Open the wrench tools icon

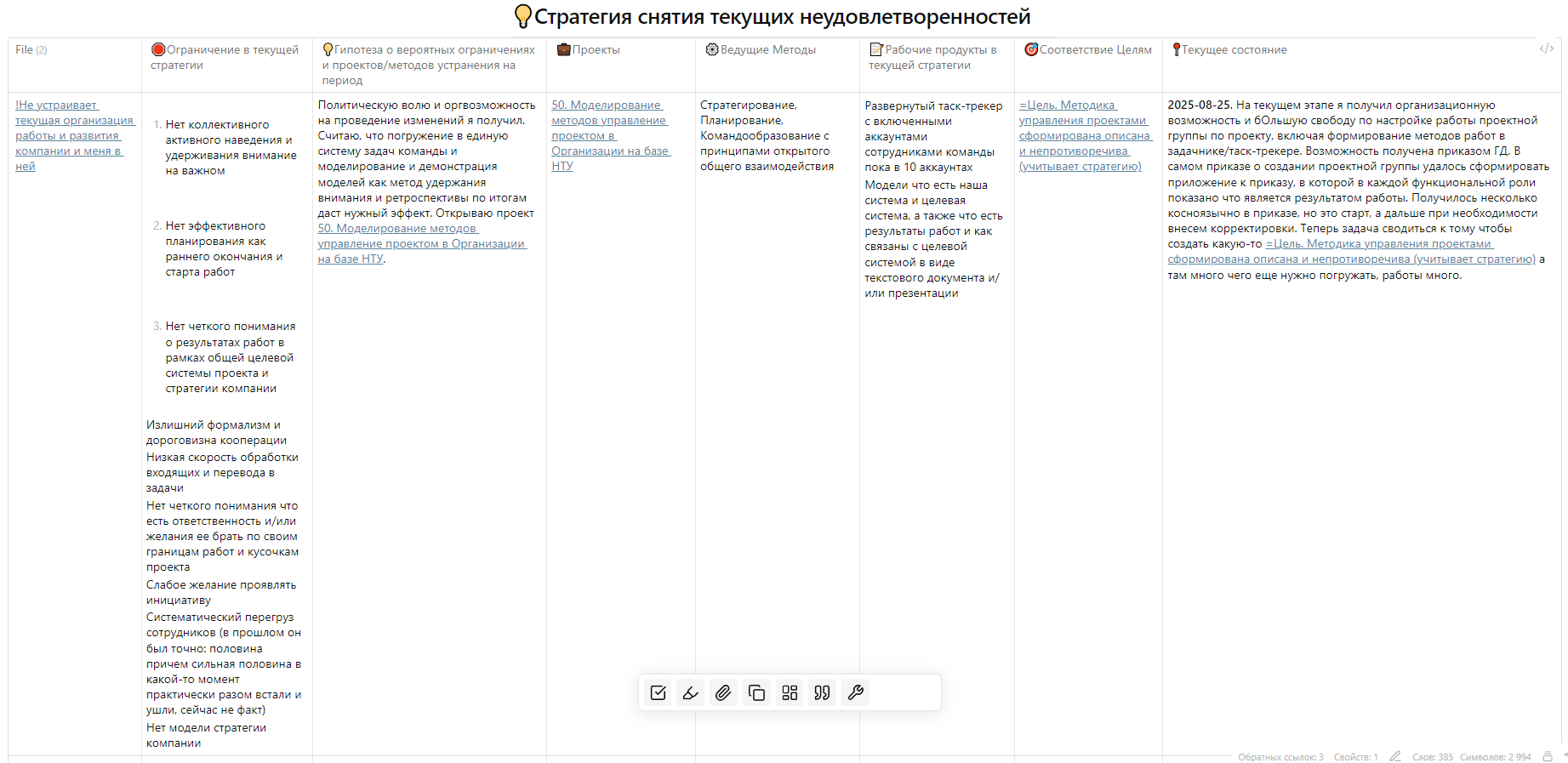click(x=855, y=692)
